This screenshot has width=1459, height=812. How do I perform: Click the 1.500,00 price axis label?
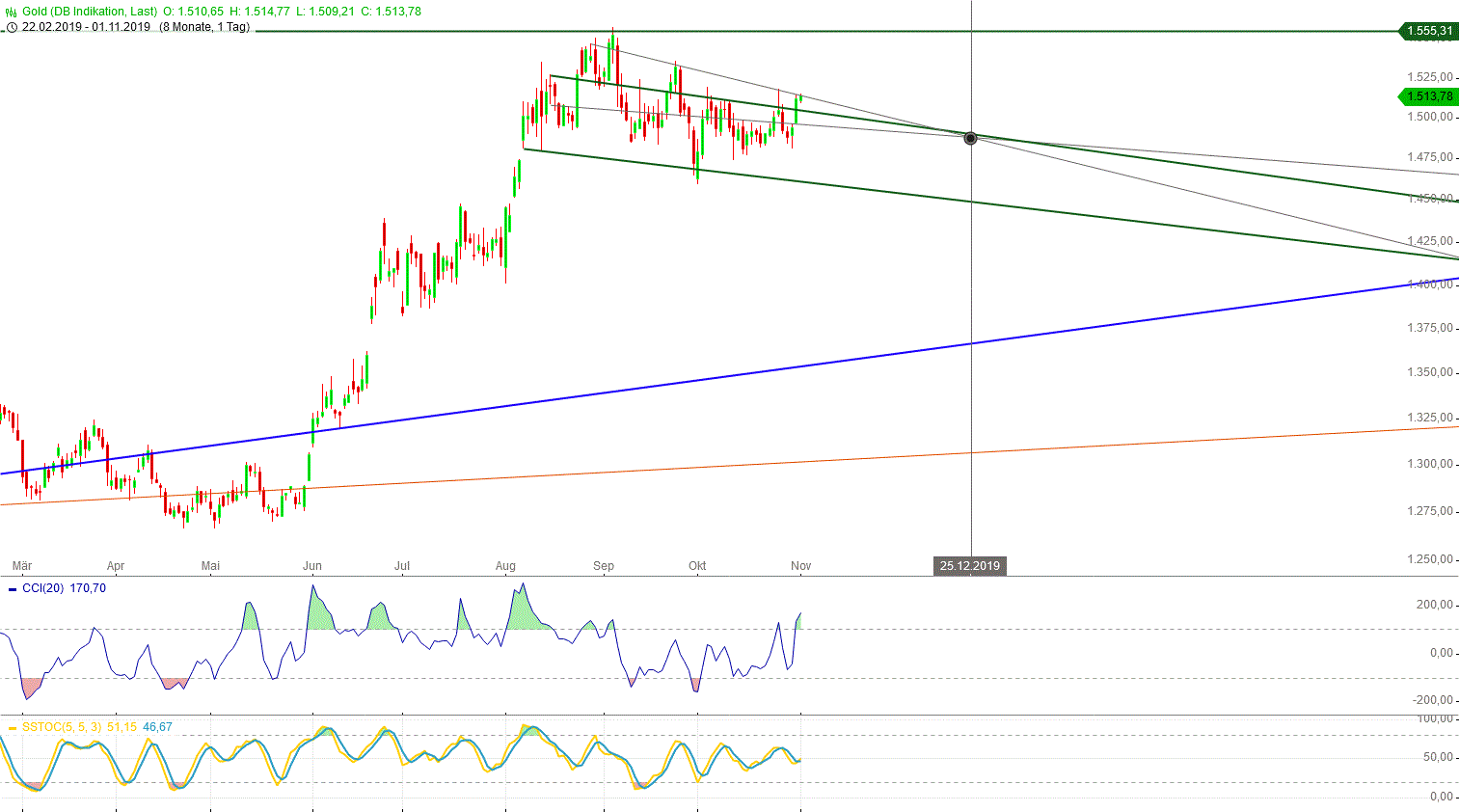tap(1430, 117)
